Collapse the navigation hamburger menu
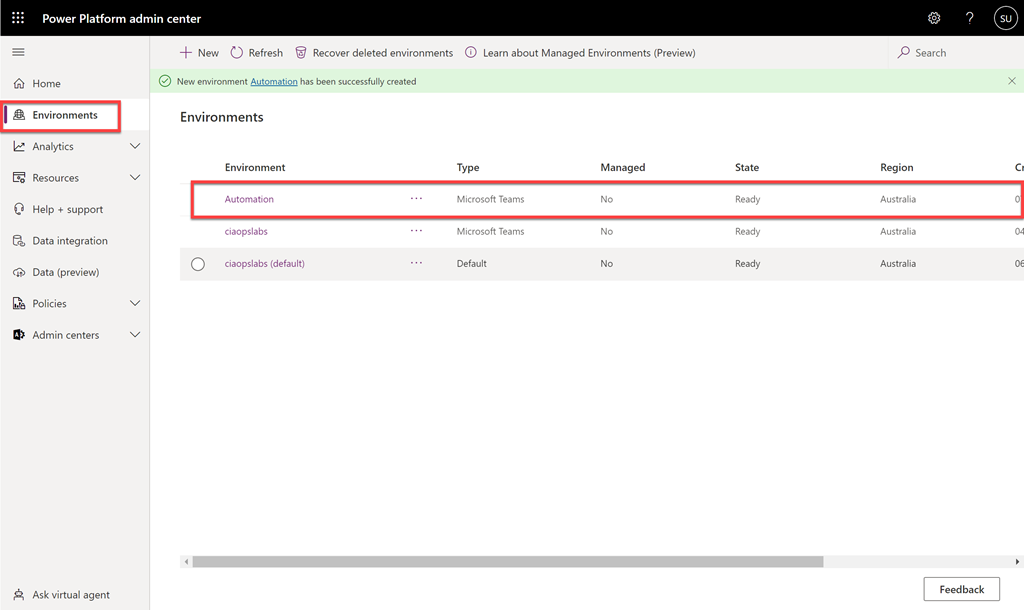The image size is (1024, 610). coord(18,52)
